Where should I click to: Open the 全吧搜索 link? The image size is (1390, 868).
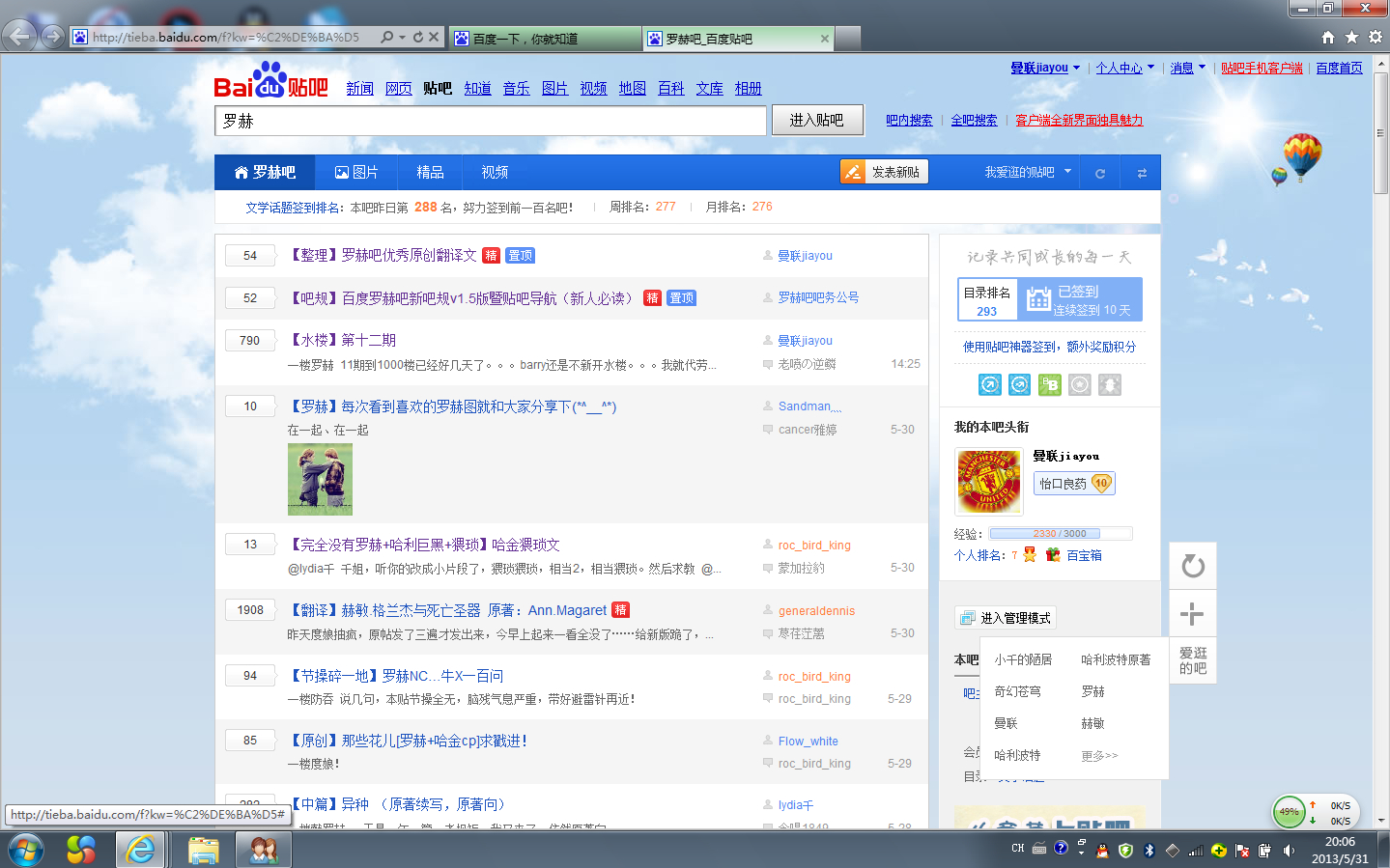(974, 120)
